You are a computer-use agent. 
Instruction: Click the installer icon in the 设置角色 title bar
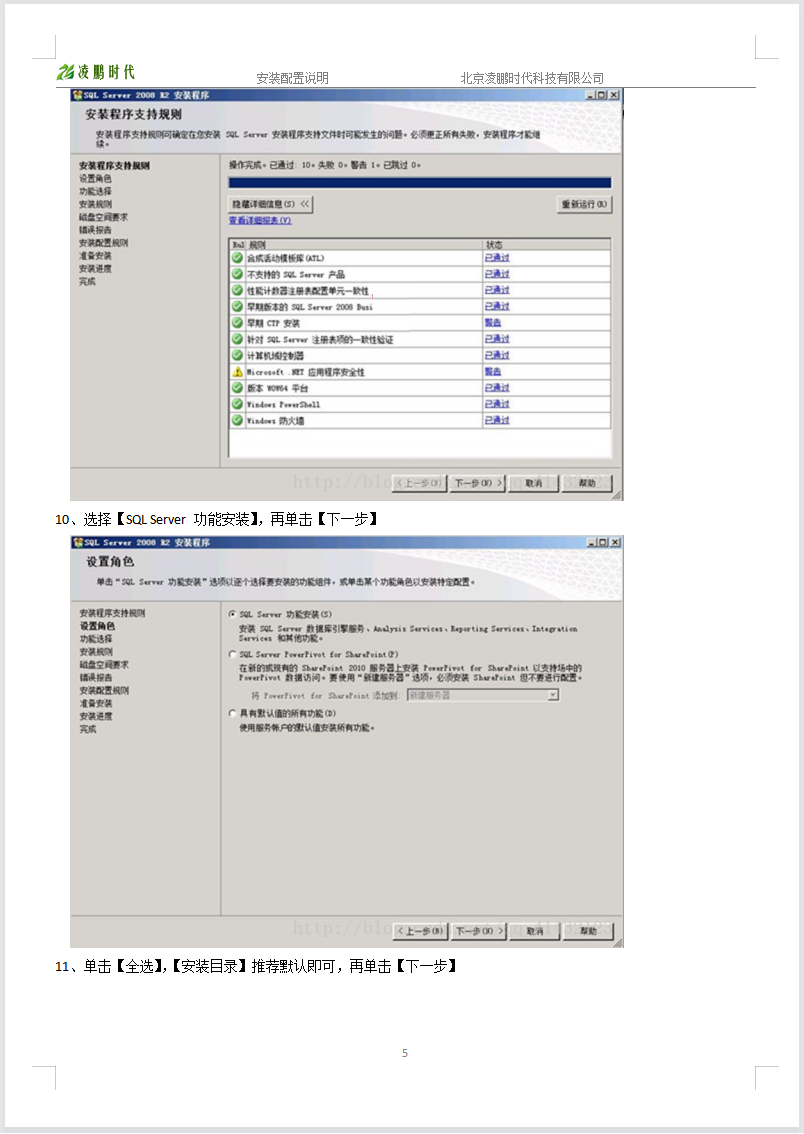coord(77,542)
